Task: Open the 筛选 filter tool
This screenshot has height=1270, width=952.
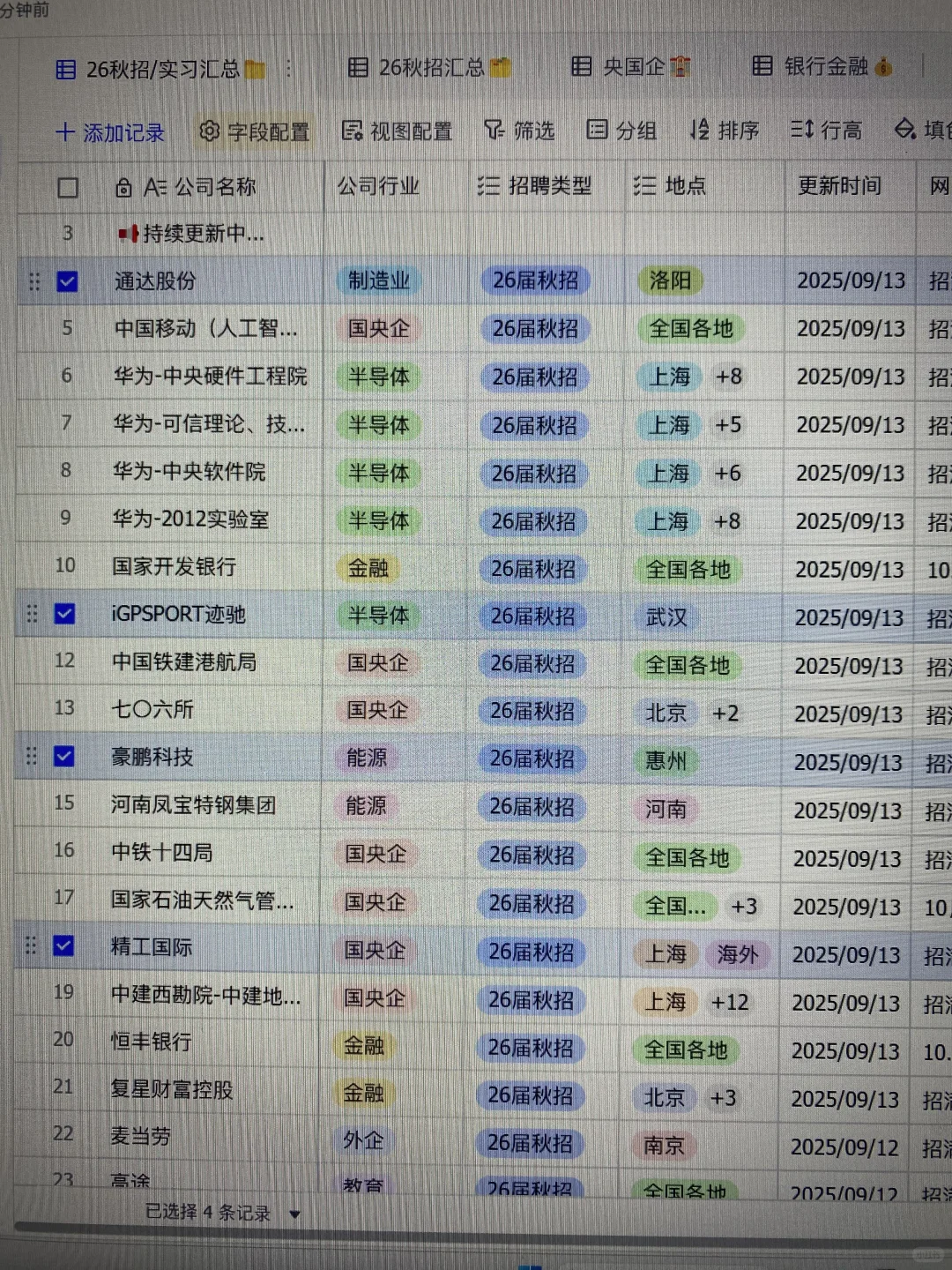Action: pos(519,131)
